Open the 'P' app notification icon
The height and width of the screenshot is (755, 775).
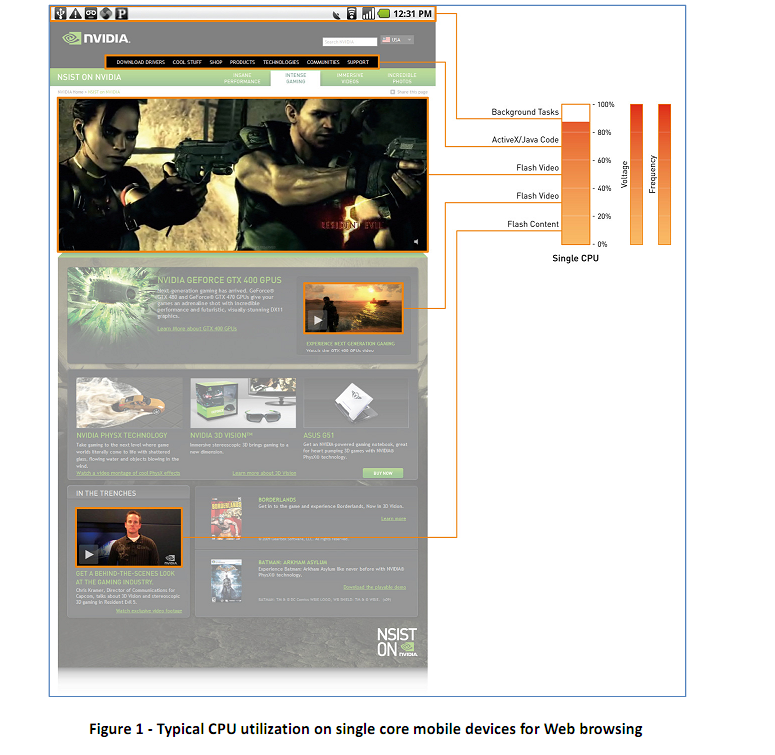pyautogui.click(x=122, y=13)
